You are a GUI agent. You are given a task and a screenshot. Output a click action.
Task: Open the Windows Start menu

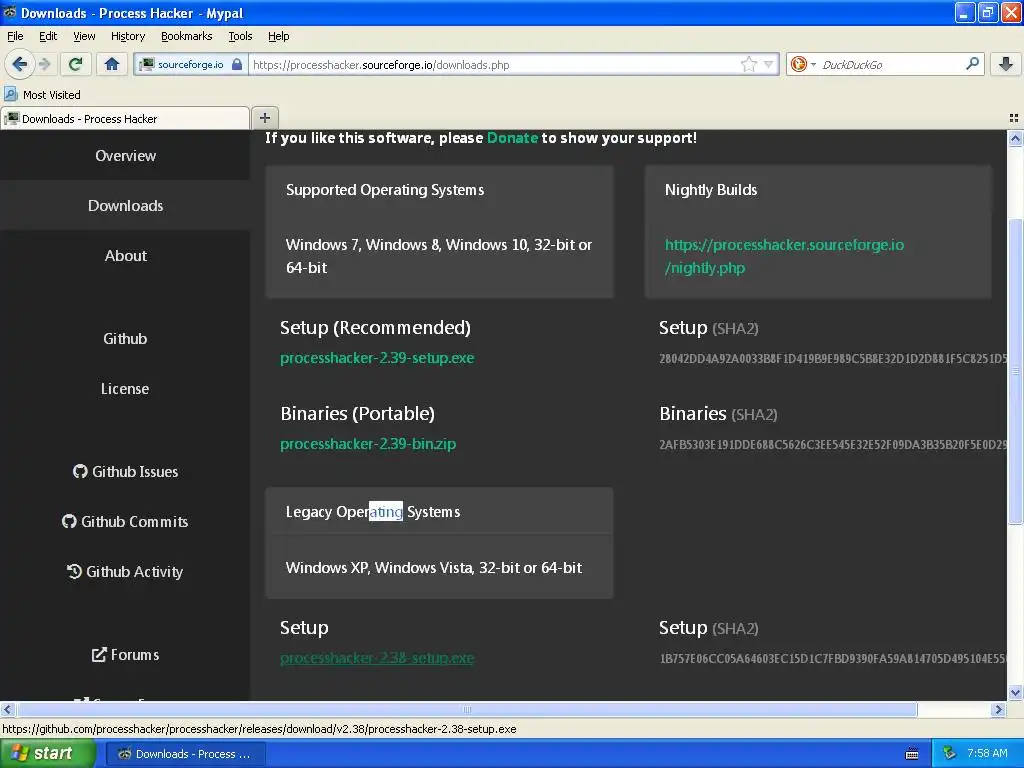(x=47, y=754)
